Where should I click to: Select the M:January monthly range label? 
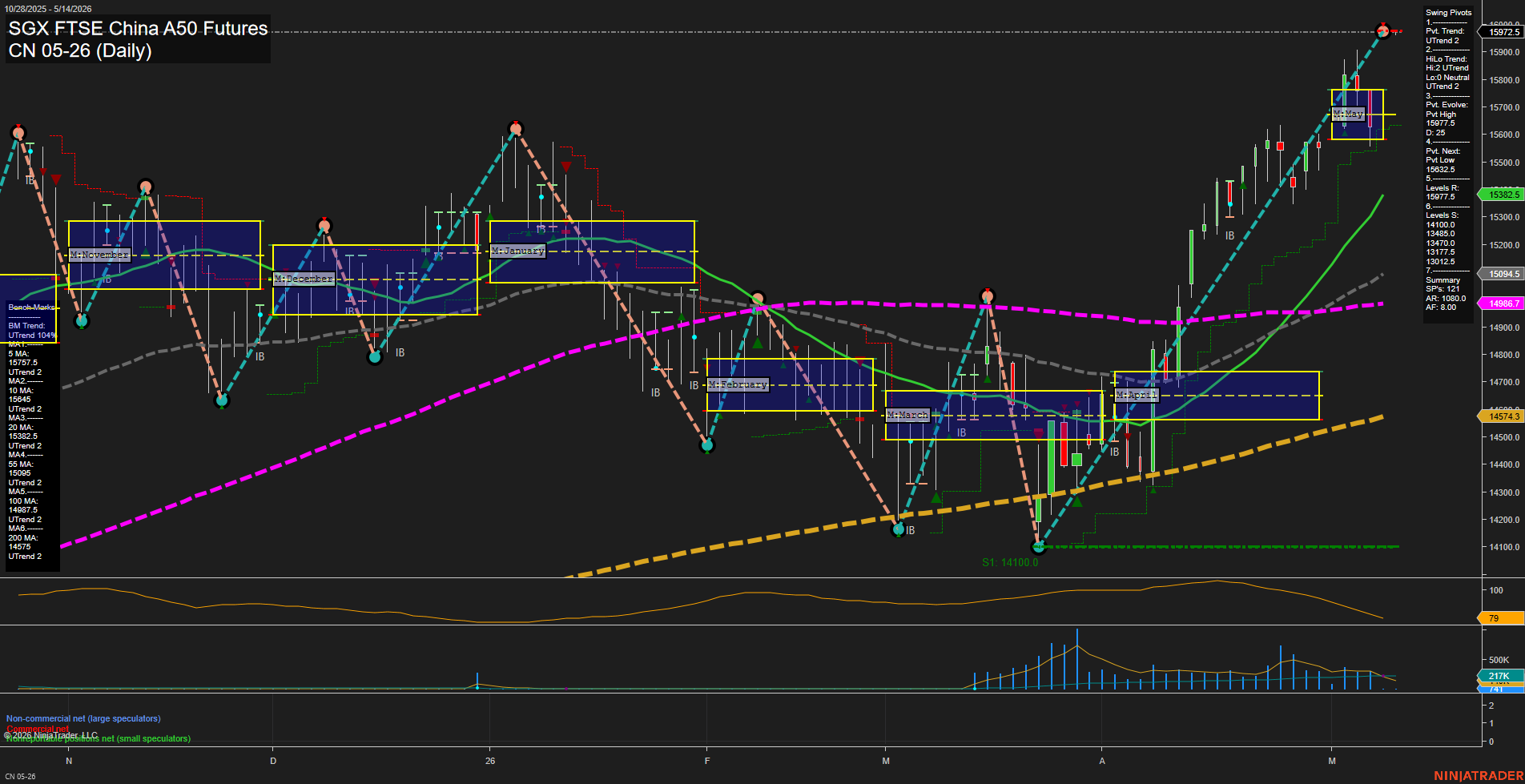(x=518, y=251)
